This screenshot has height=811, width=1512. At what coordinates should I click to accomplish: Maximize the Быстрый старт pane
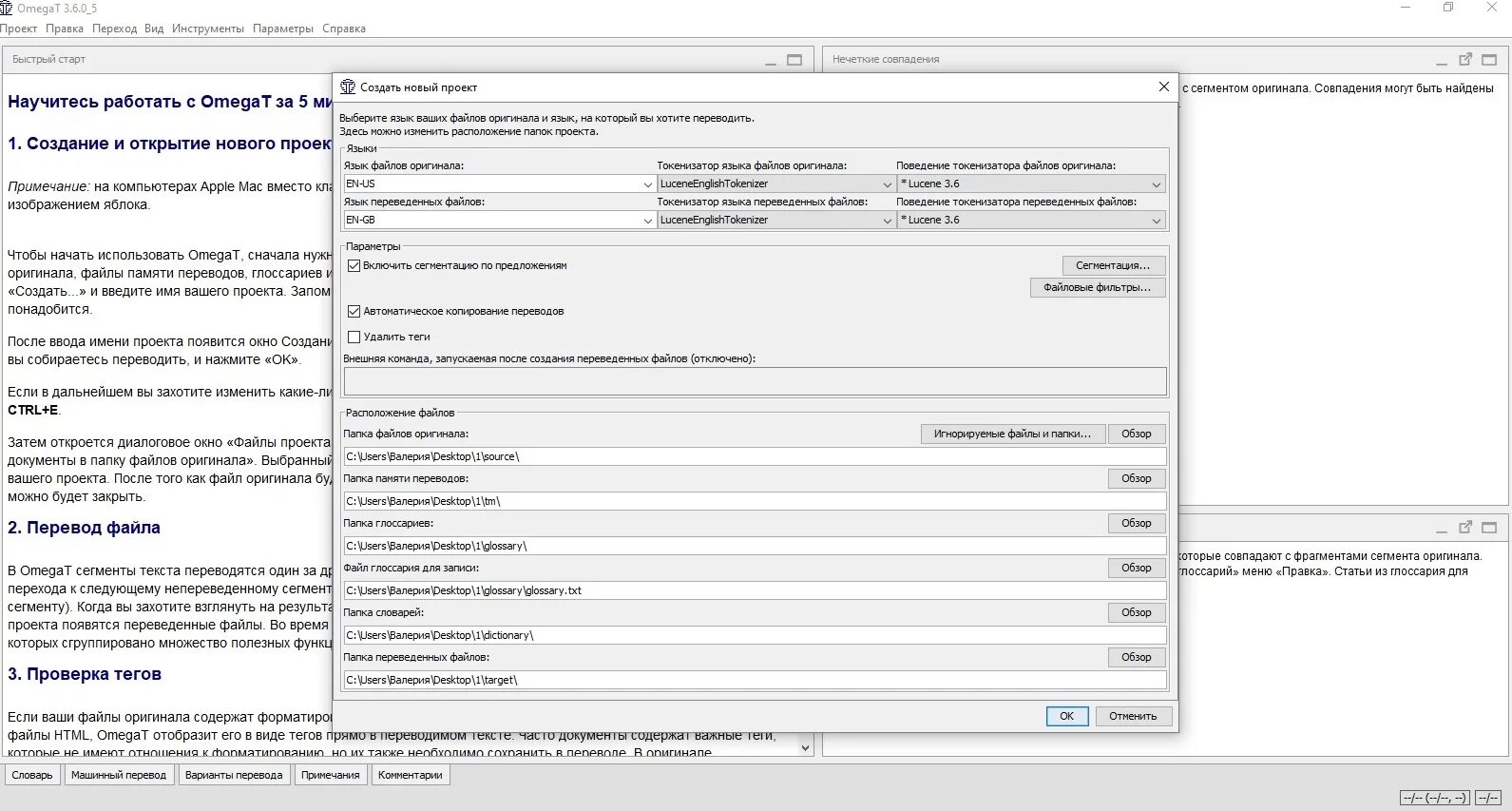coord(794,60)
